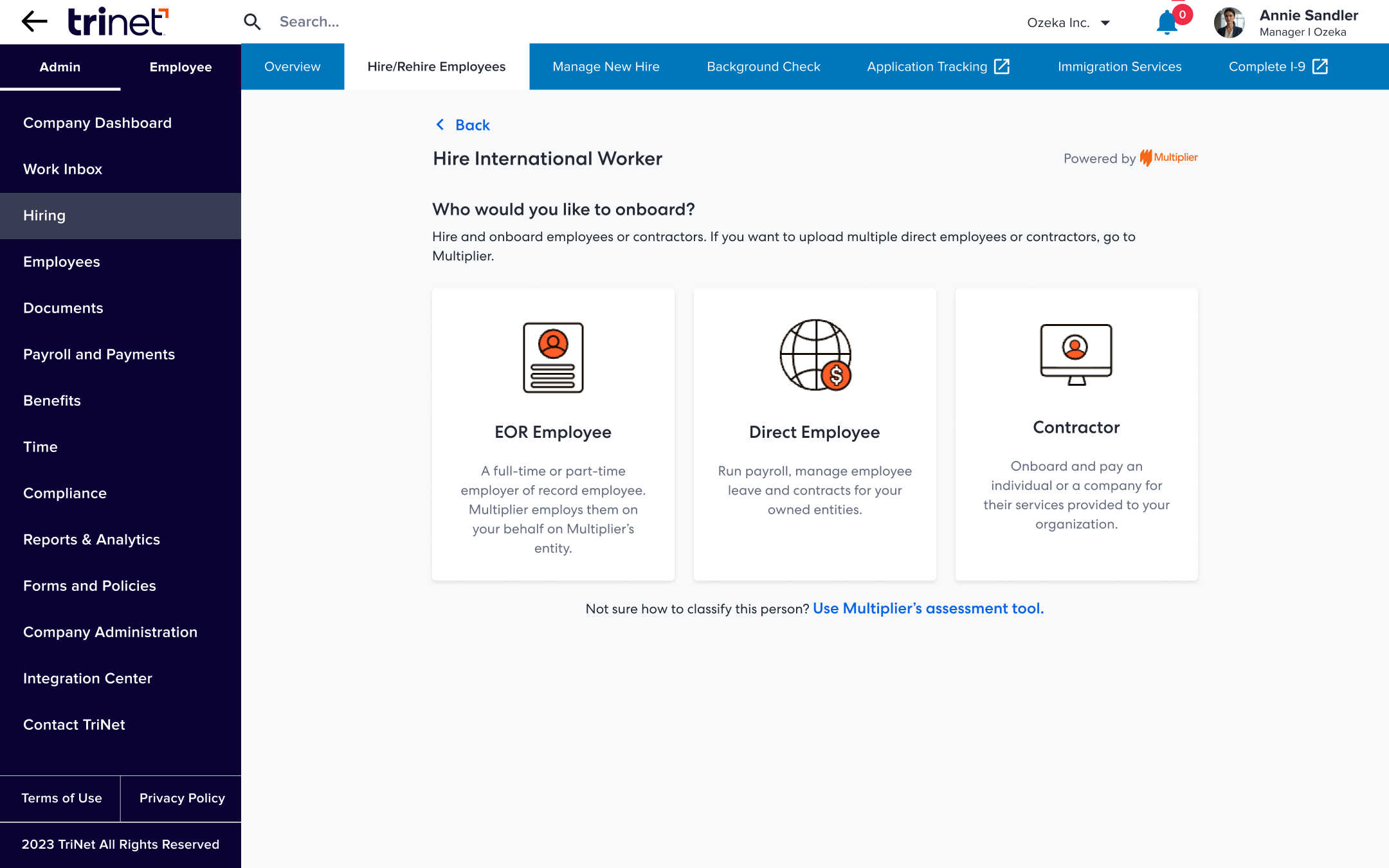Click the Application Tracking external link icon
This screenshot has width=1389, height=868.
[x=1002, y=66]
